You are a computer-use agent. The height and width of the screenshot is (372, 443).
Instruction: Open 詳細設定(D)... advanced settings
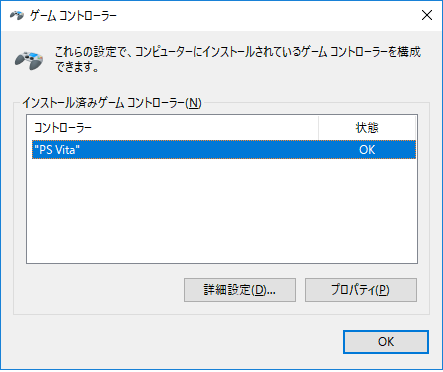(x=240, y=290)
